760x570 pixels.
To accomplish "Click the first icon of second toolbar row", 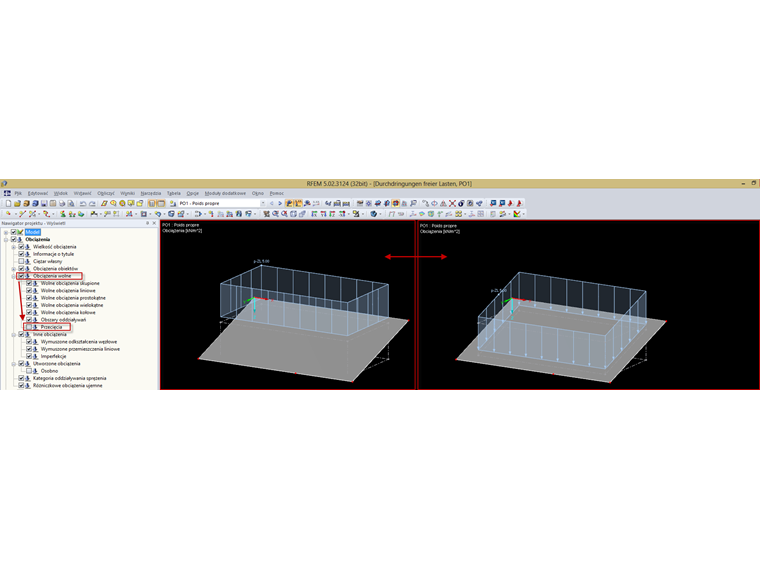I will tap(8, 214).
